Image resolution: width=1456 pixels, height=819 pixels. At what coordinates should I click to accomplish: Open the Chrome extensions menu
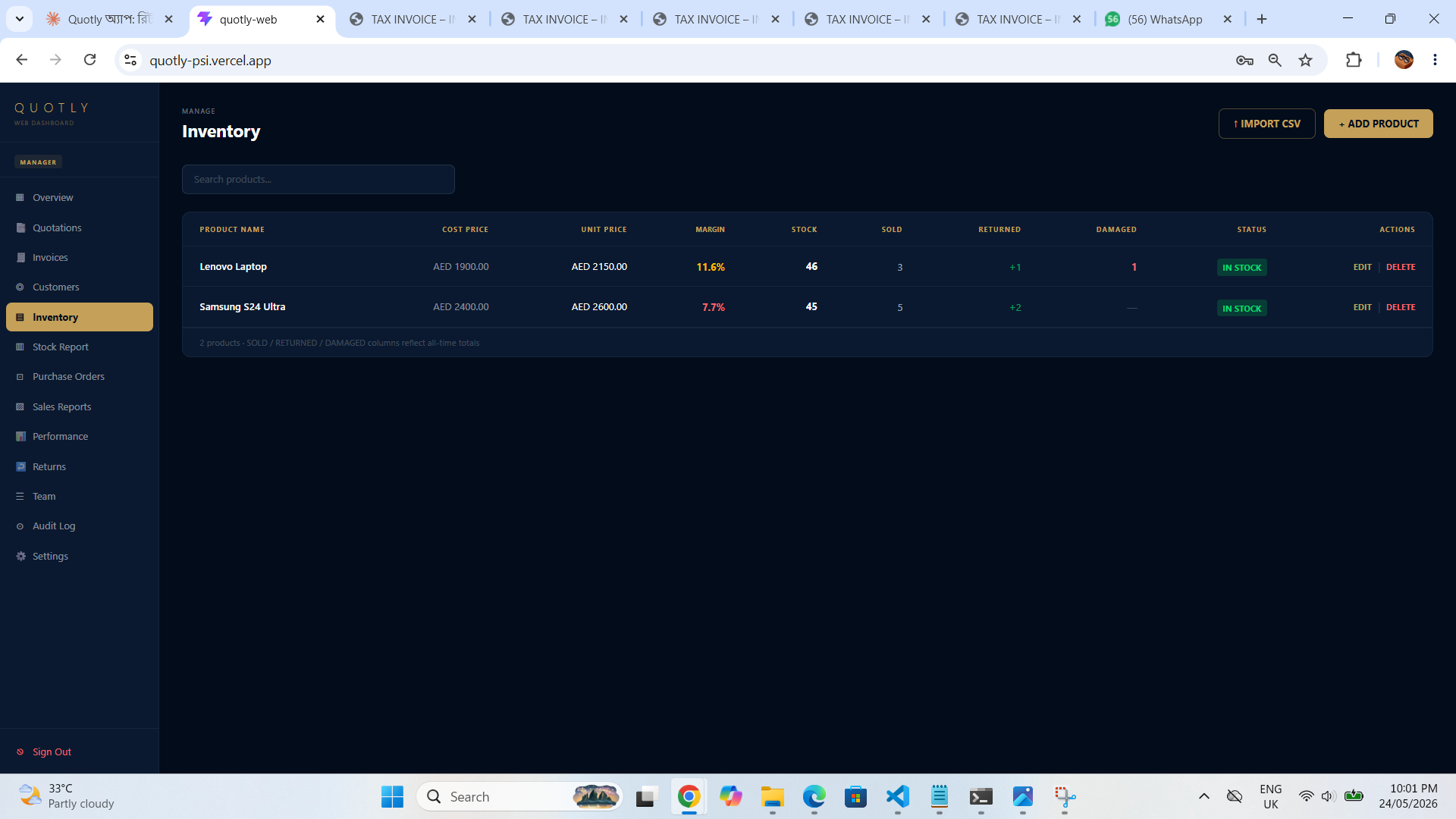click(x=1354, y=60)
